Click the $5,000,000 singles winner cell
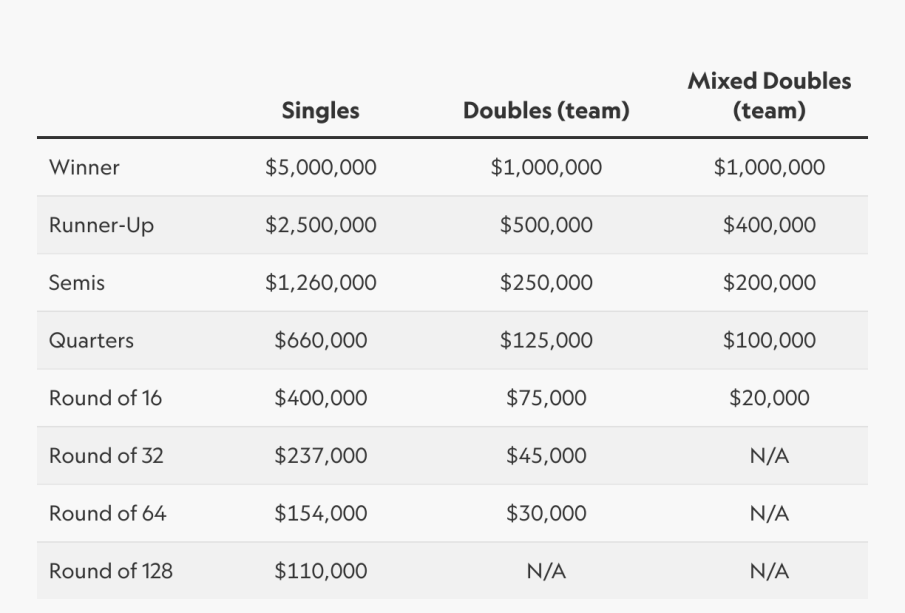The image size is (905, 613). click(x=321, y=167)
